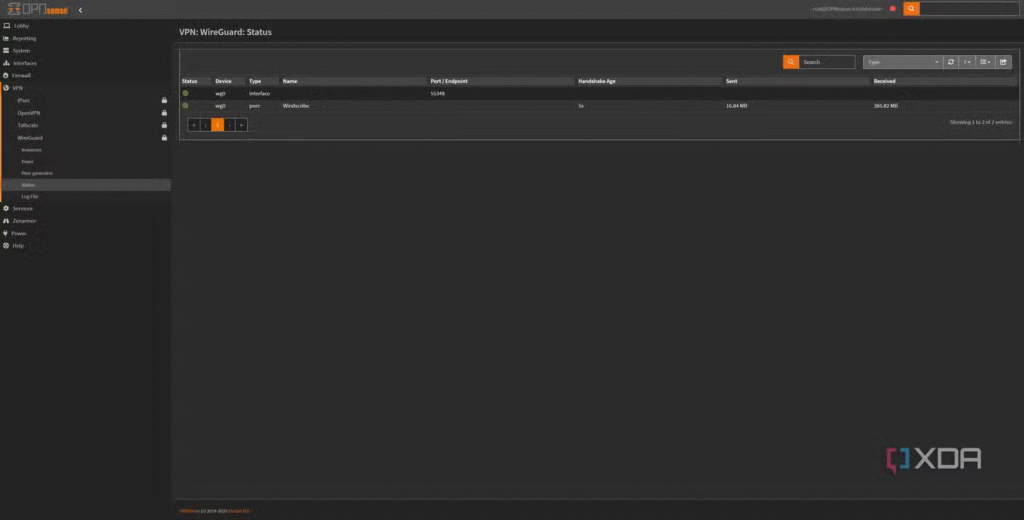
Task: Click the green status icon for Windscribe peer
Action: (185, 105)
